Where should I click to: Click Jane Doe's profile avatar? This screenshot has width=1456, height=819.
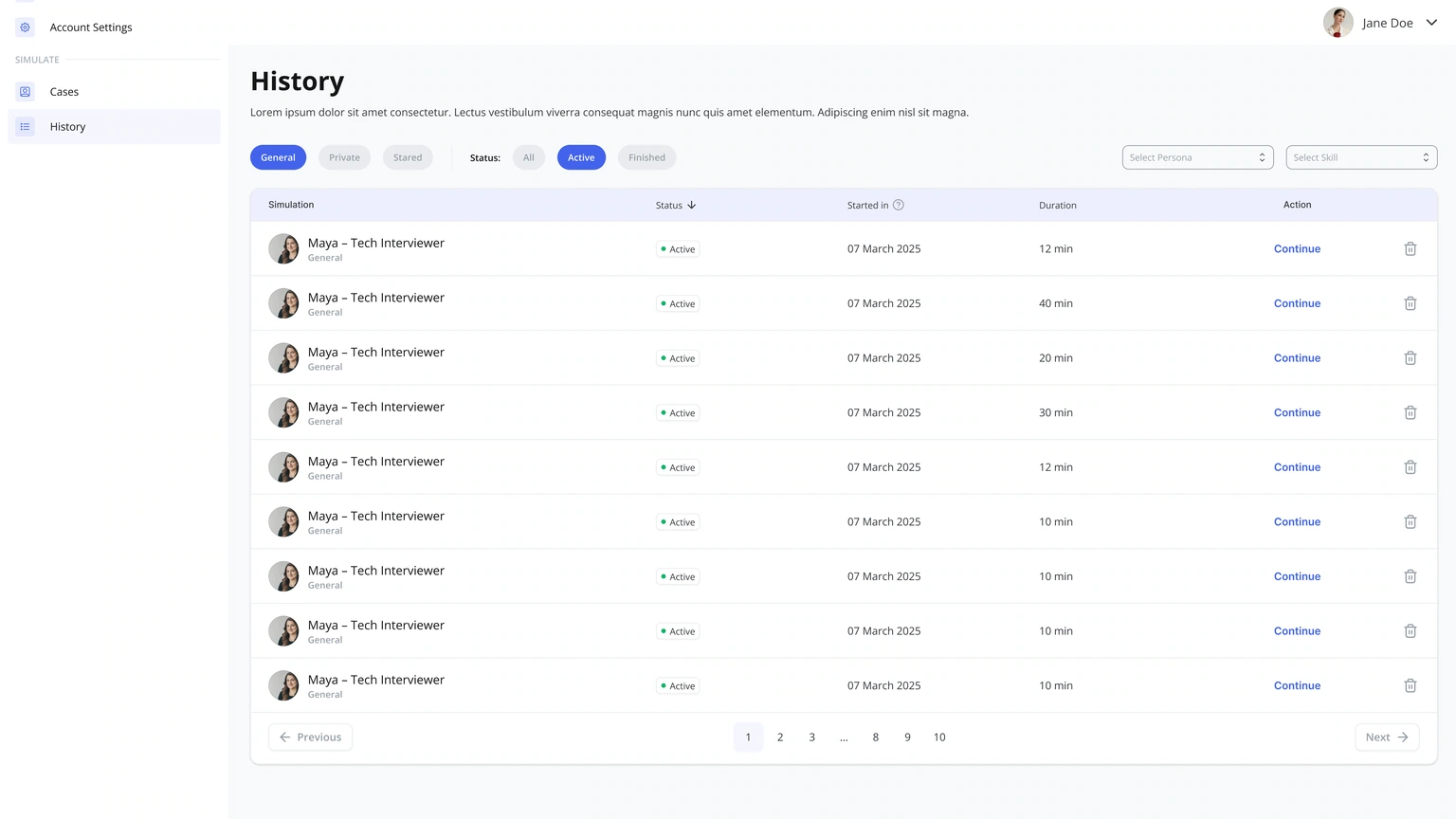[x=1338, y=23]
